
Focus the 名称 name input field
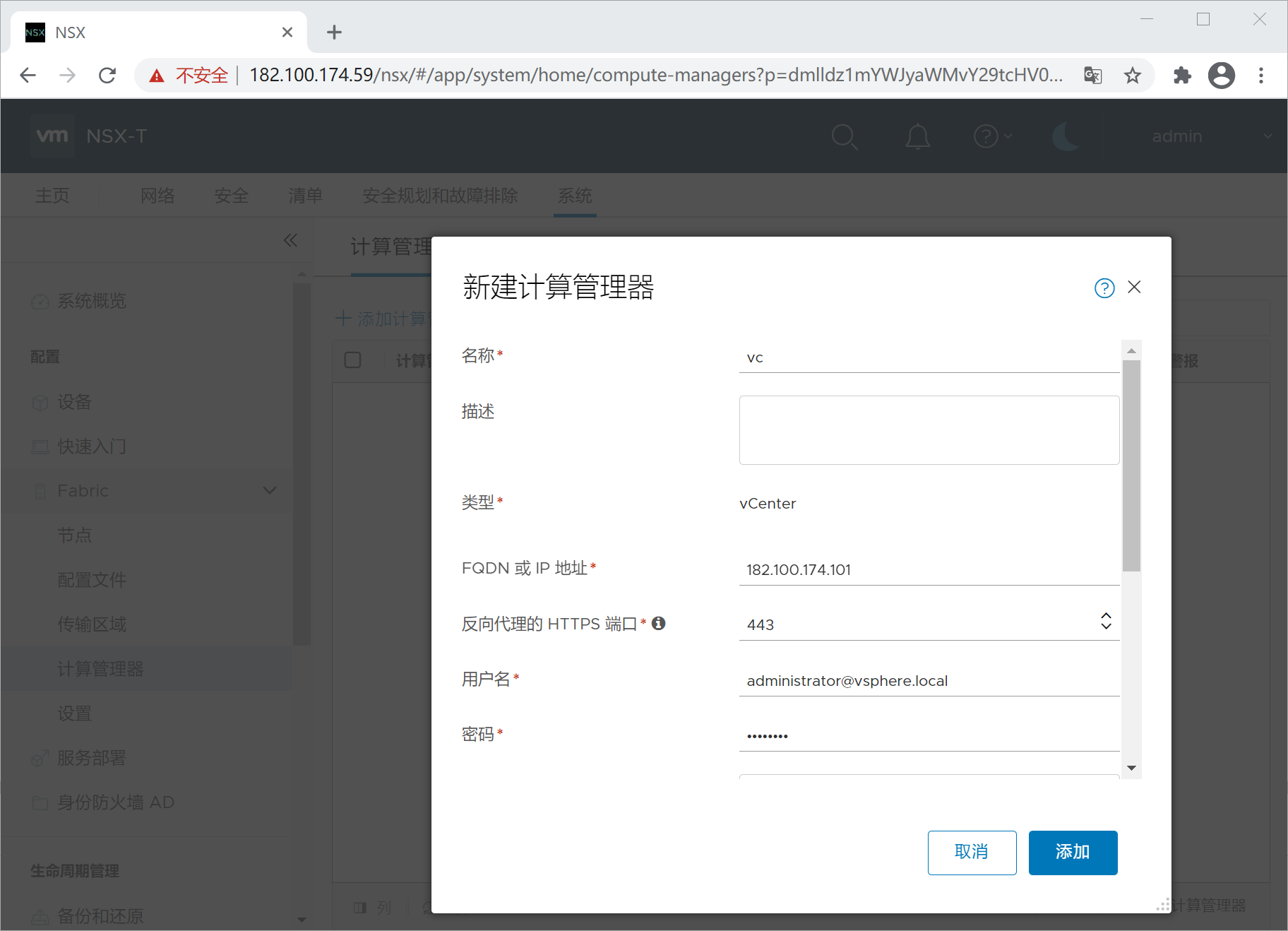pos(928,357)
